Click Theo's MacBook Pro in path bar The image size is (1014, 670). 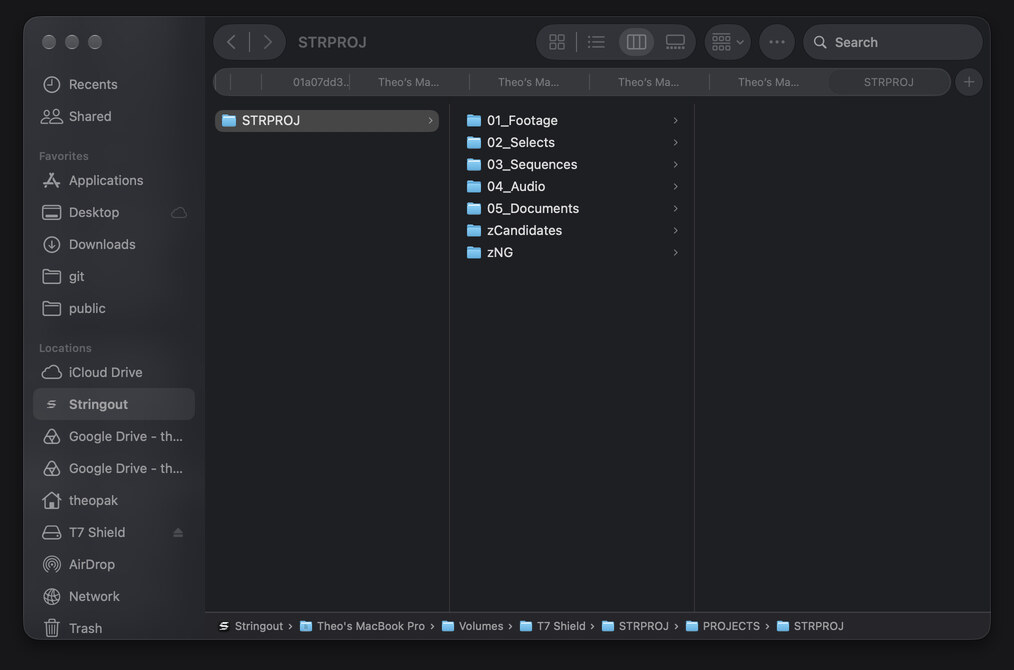(362, 626)
